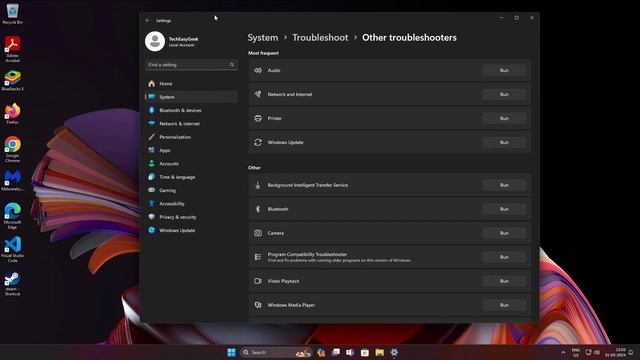Run the Printer troubleshooter

click(504, 118)
